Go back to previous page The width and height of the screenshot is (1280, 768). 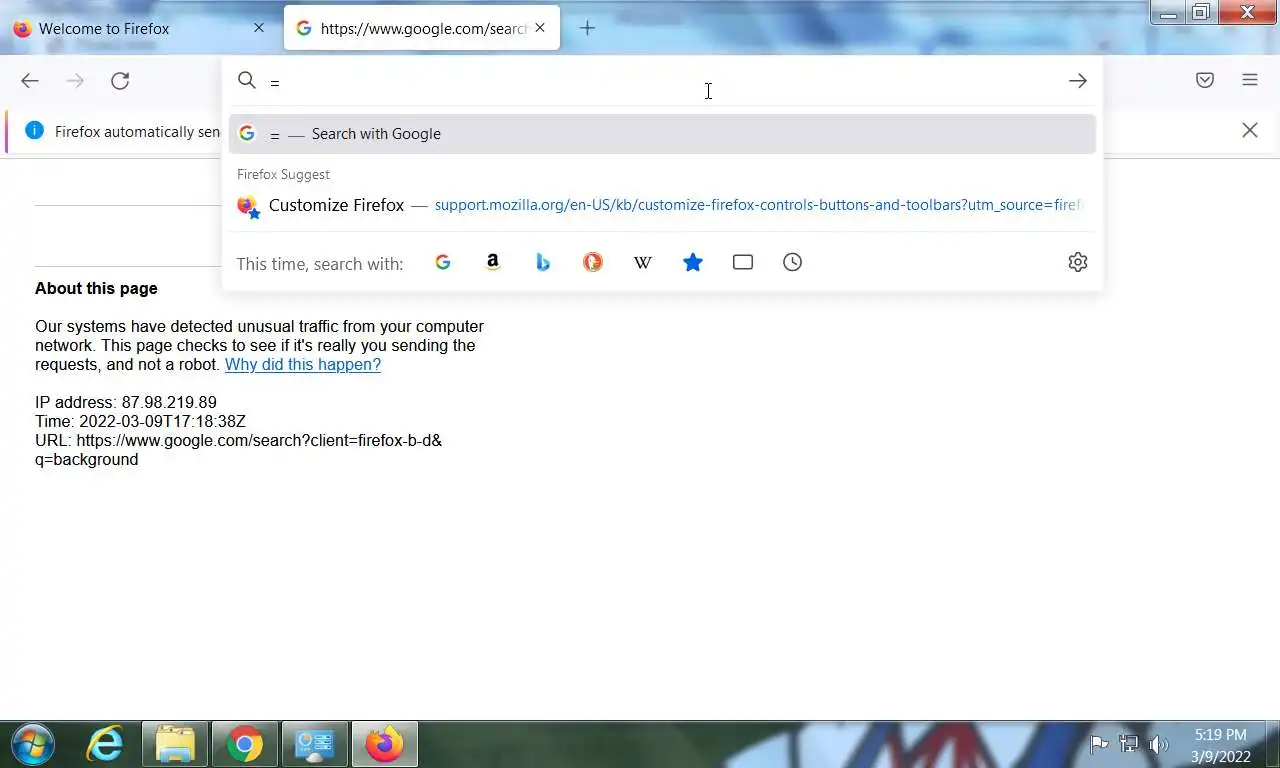[30, 81]
